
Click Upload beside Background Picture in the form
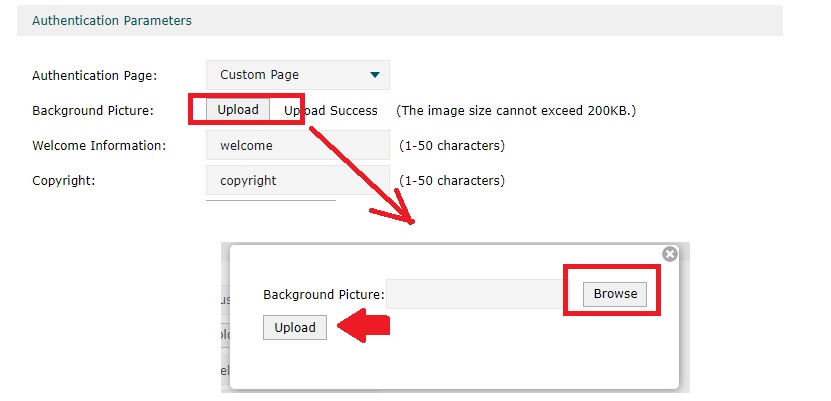point(238,110)
